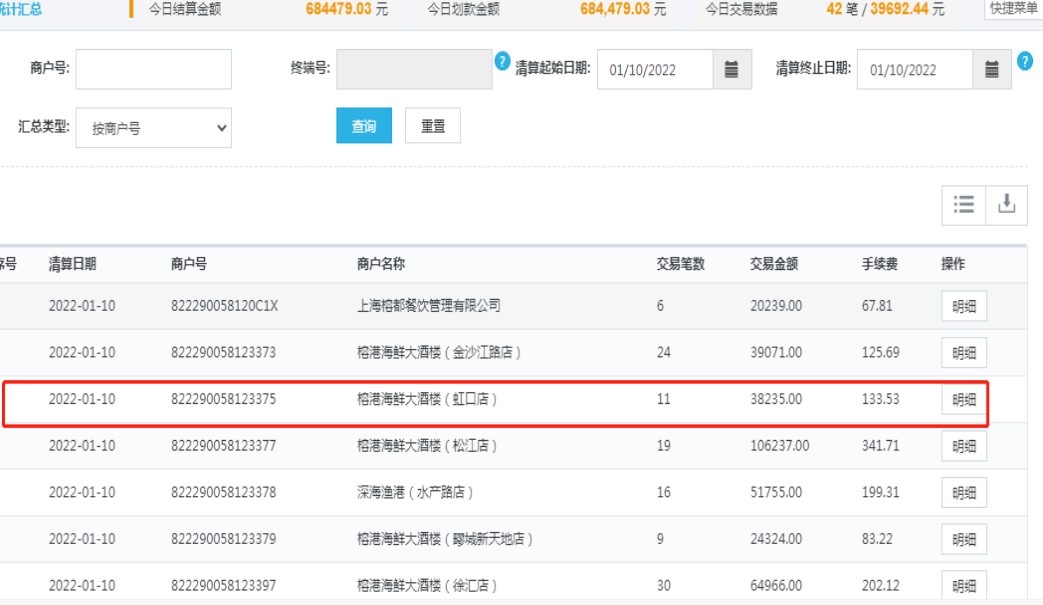Screen dimensions: 1043x605
Task: Open the 快捷菜单 shortcut menu
Action: [x=1013, y=9]
